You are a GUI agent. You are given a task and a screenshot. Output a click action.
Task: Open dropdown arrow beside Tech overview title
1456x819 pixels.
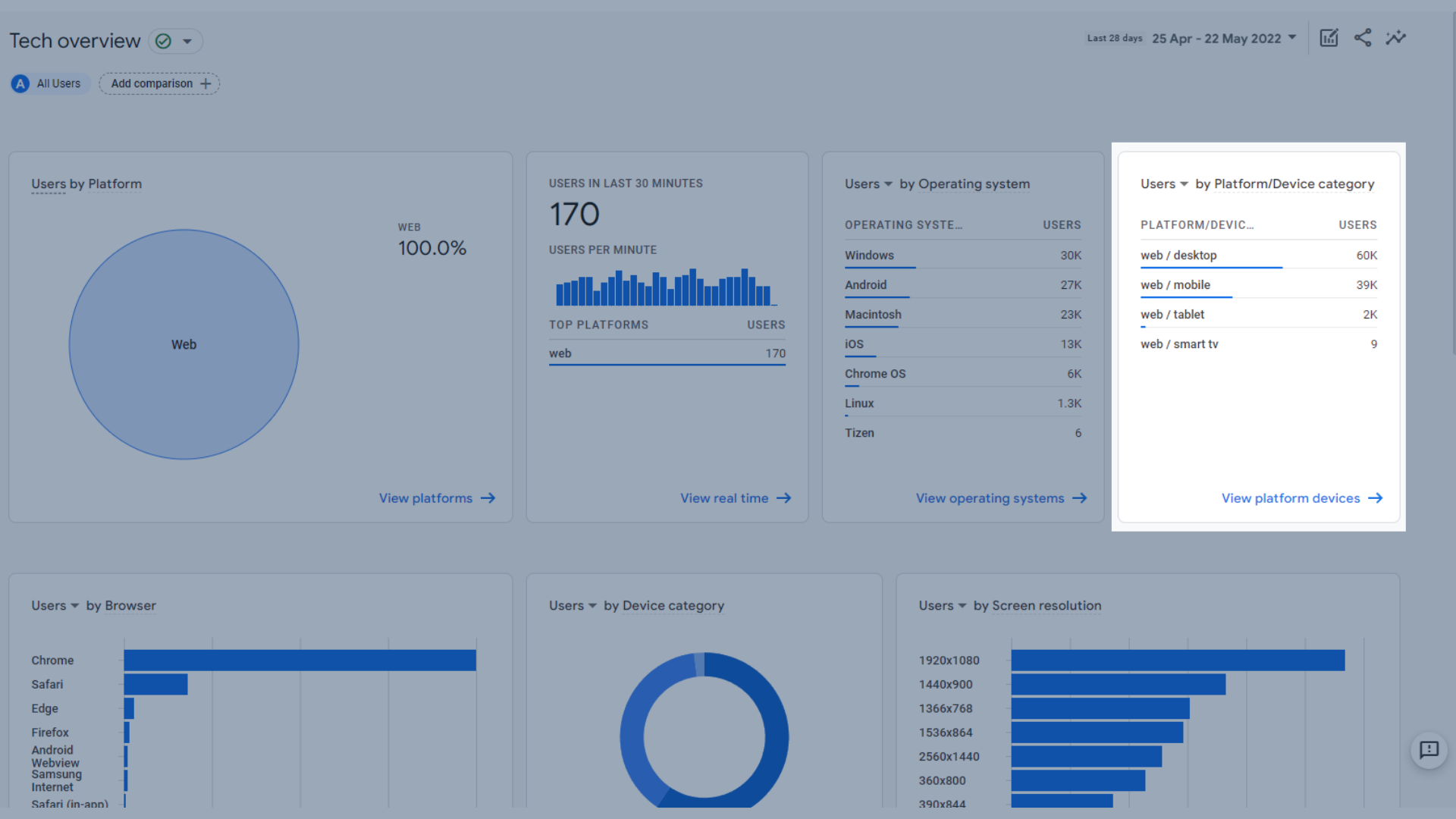point(187,41)
